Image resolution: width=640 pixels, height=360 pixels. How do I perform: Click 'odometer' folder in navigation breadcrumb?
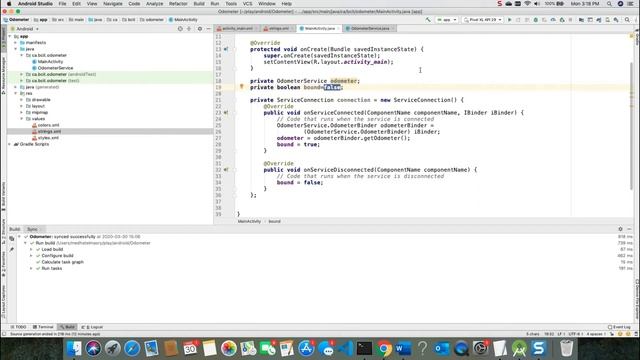point(151,20)
